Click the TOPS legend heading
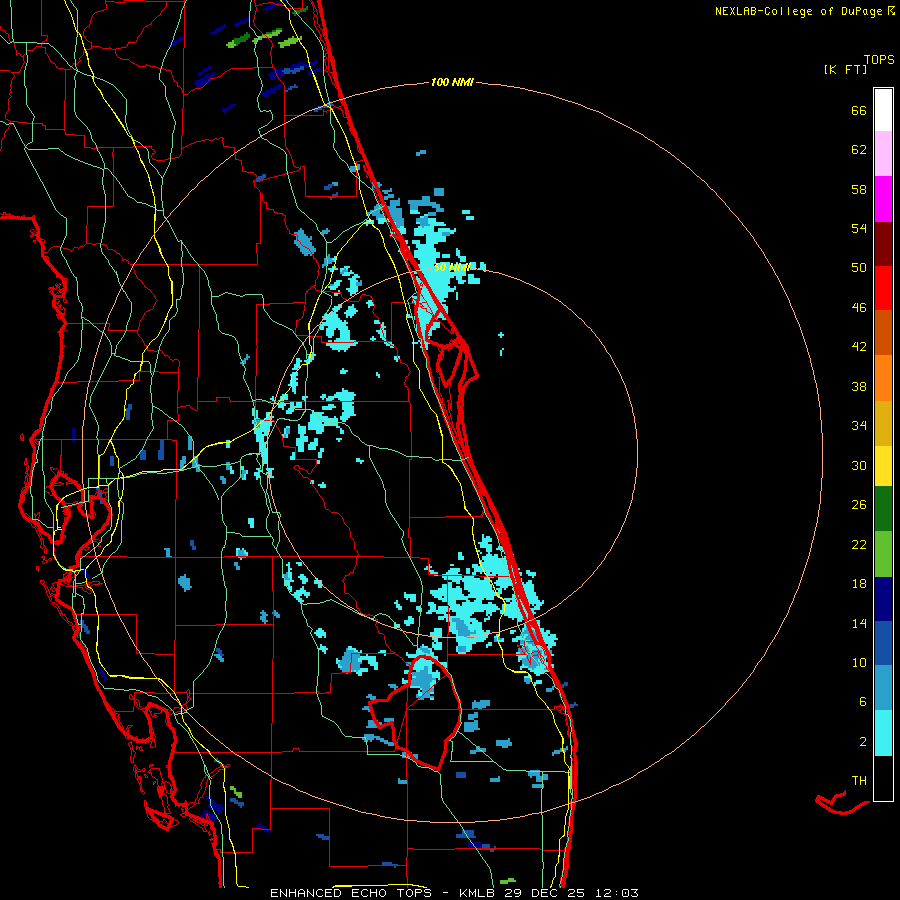The width and height of the screenshot is (900, 900). tap(879, 60)
